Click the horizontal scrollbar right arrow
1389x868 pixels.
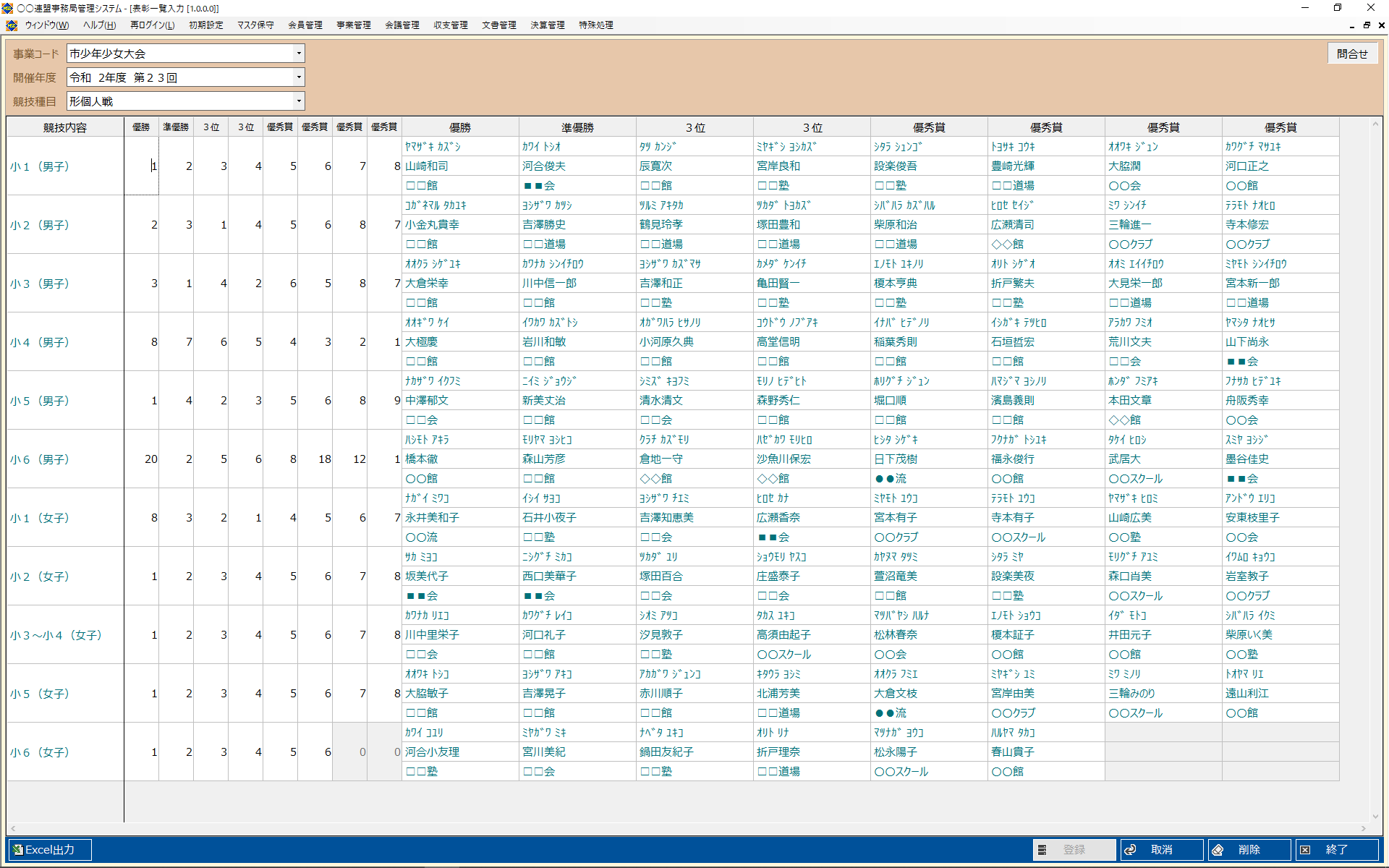click(x=1363, y=829)
